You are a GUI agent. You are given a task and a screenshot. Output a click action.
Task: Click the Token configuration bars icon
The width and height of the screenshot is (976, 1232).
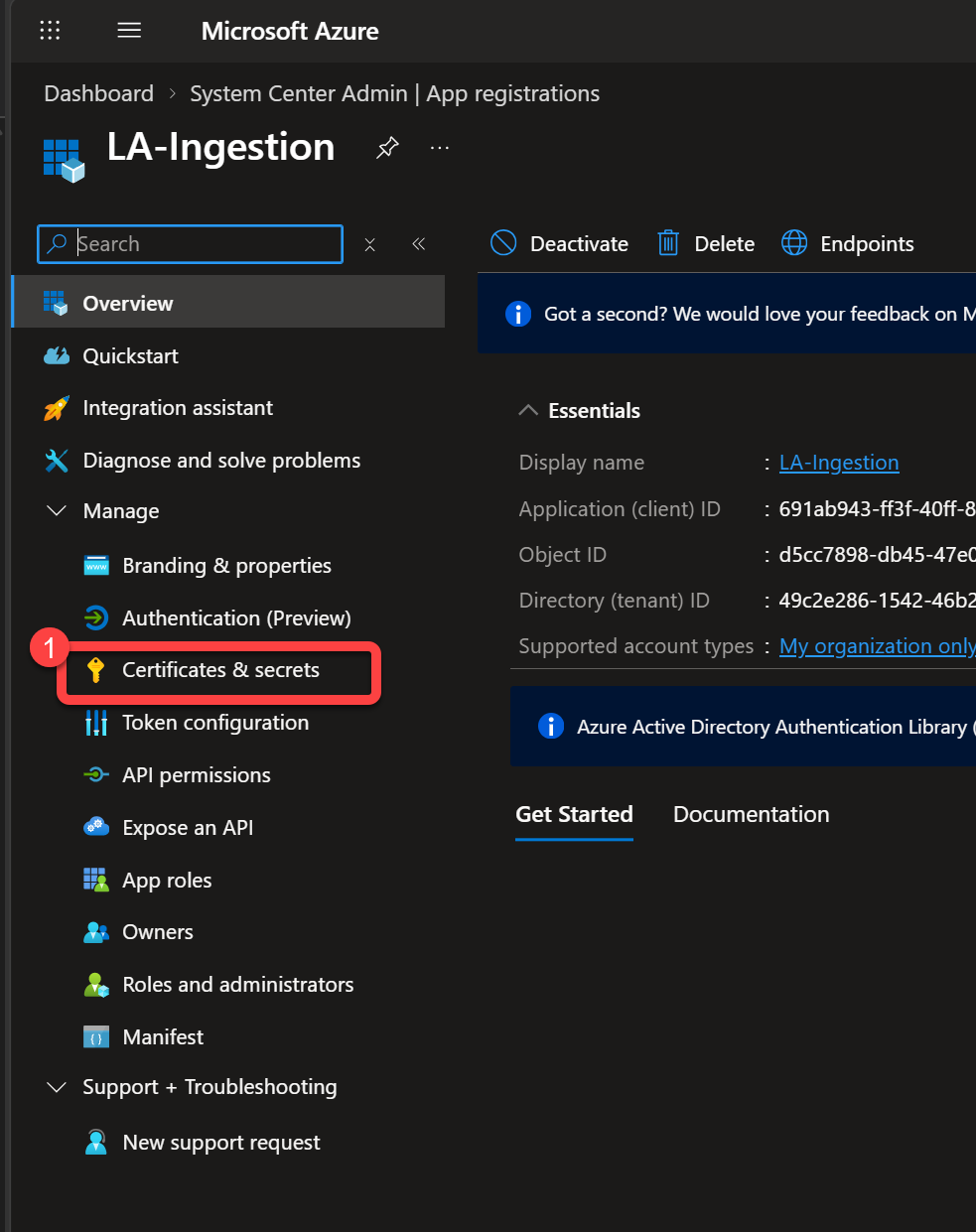click(96, 723)
